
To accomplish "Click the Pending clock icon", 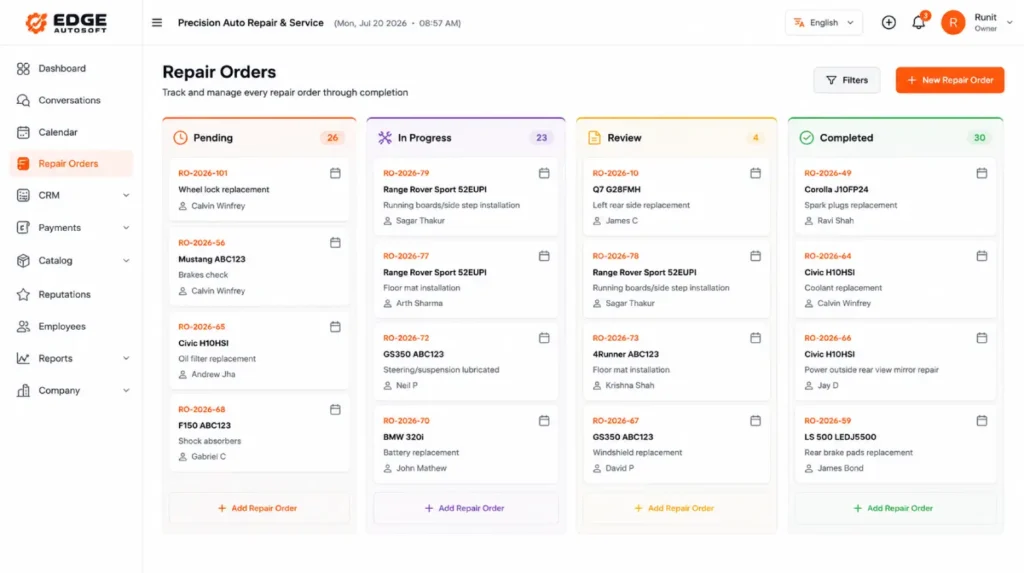I will (180, 138).
